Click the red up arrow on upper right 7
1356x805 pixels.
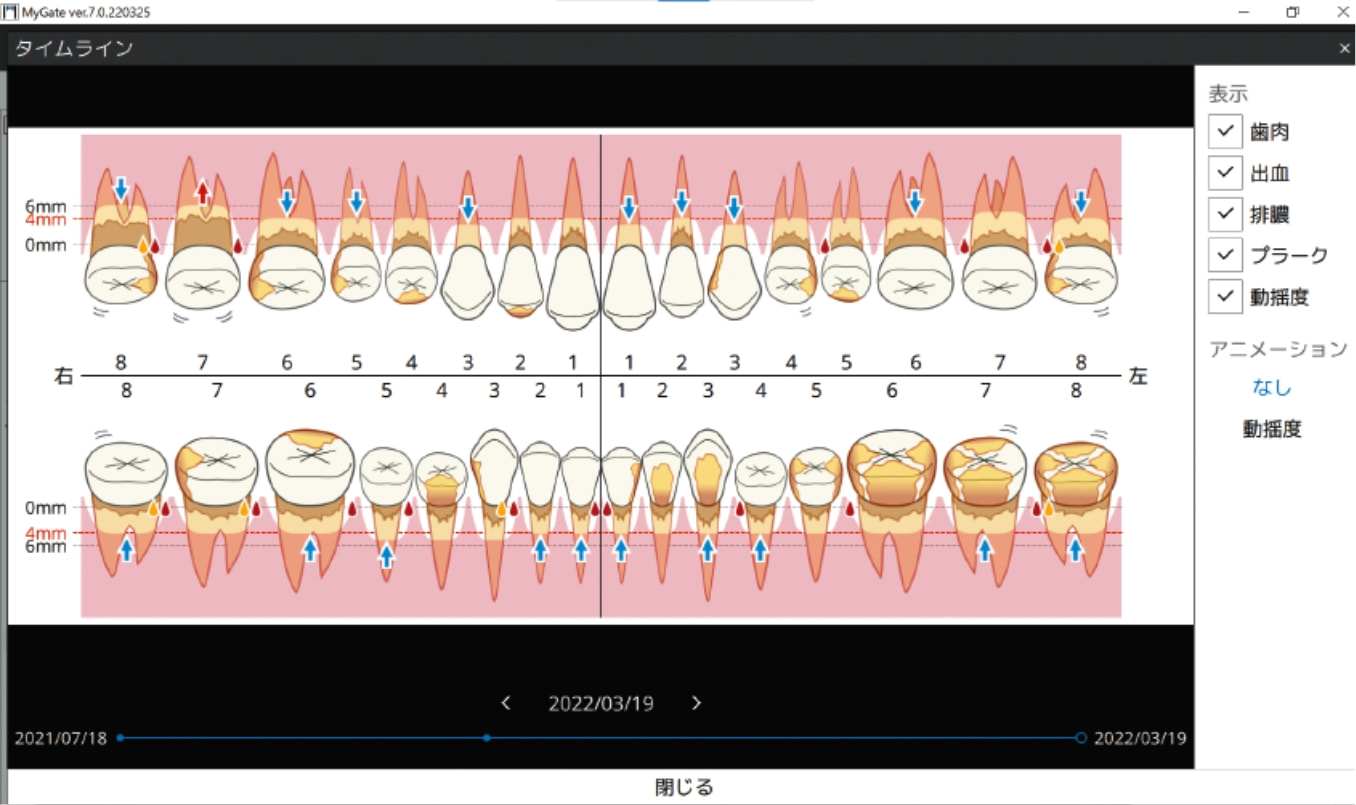pos(203,191)
